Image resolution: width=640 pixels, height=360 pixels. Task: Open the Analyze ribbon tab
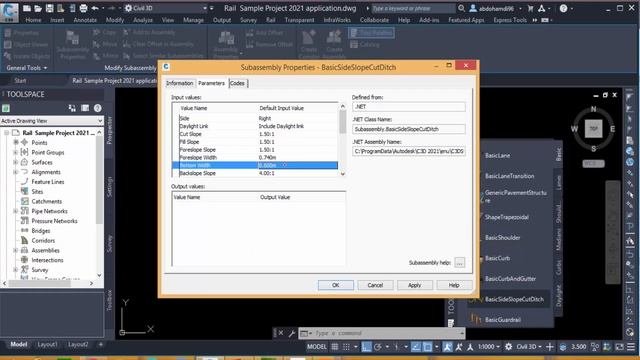click(x=143, y=20)
